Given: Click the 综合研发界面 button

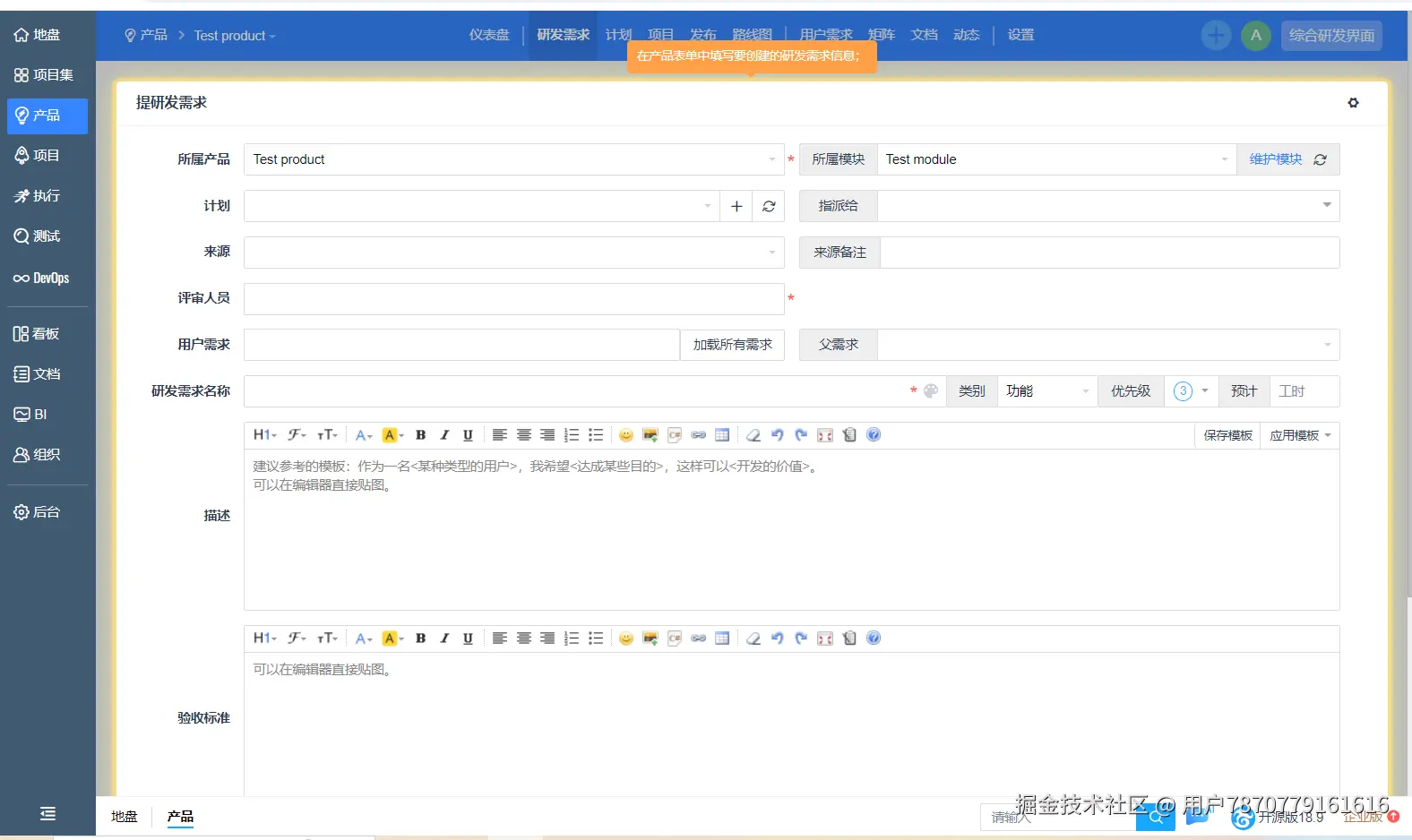Looking at the screenshot, I should [x=1331, y=36].
